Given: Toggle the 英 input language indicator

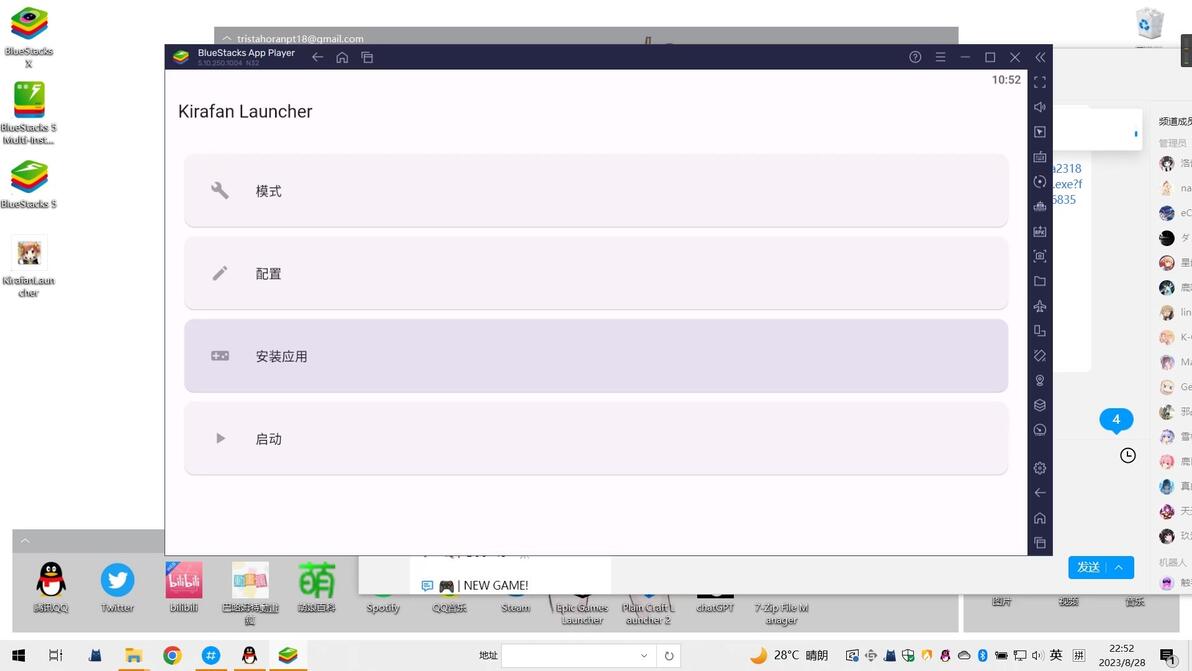Looking at the screenshot, I should point(1056,655).
